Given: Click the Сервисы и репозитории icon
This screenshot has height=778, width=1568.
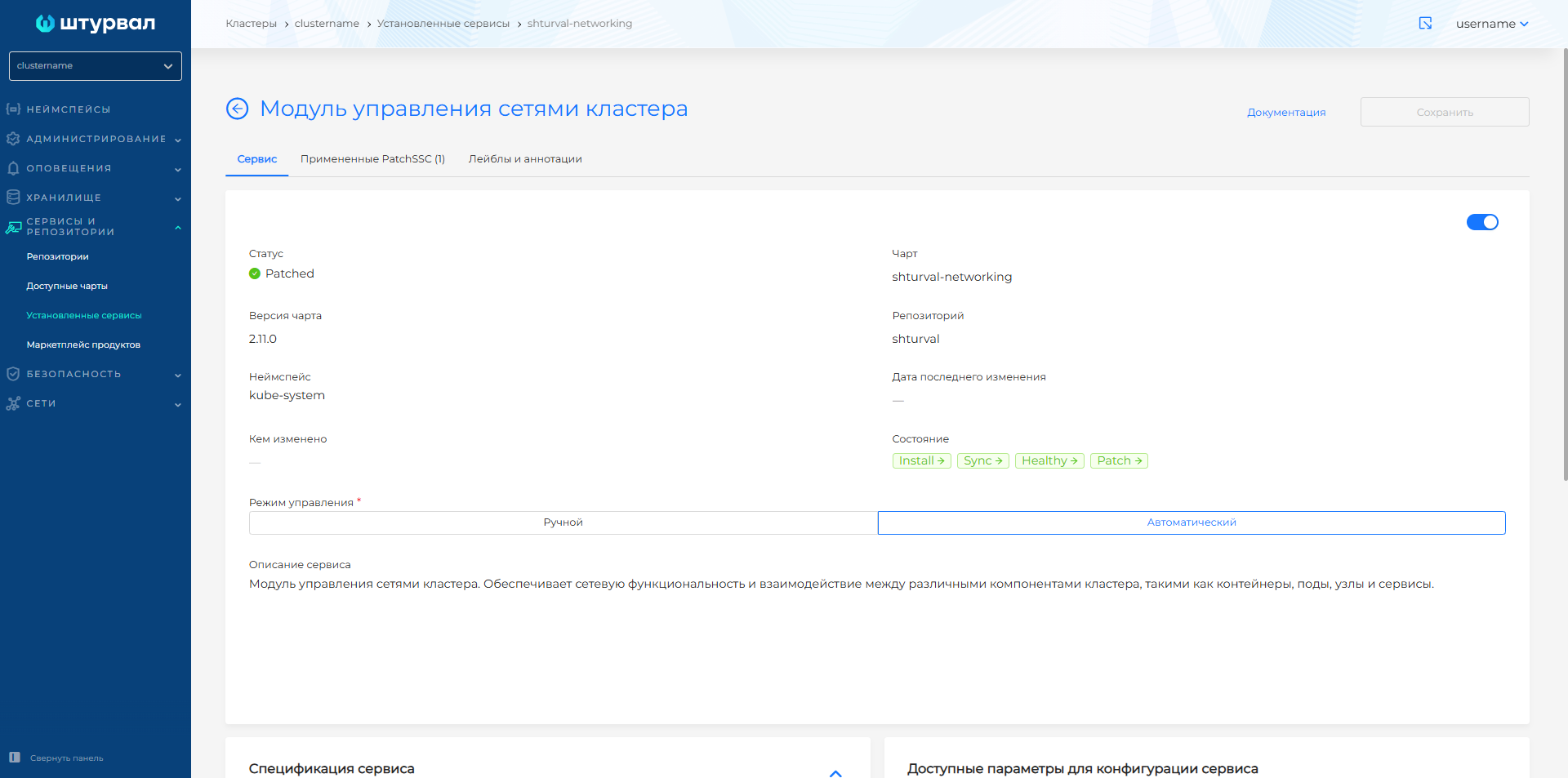Looking at the screenshot, I should [13, 226].
